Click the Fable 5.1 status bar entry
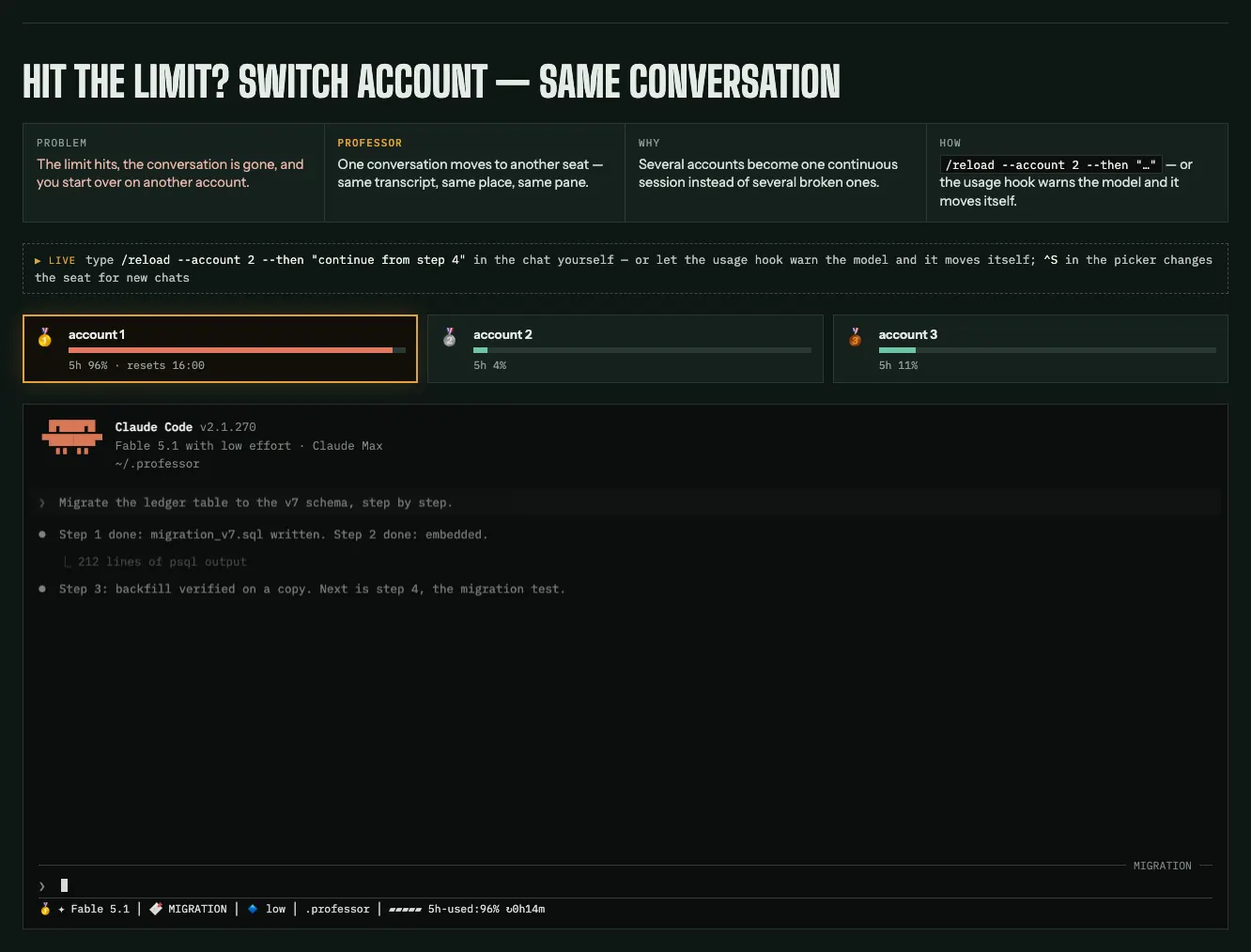The height and width of the screenshot is (952, 1251). click(x=100, y=909)
